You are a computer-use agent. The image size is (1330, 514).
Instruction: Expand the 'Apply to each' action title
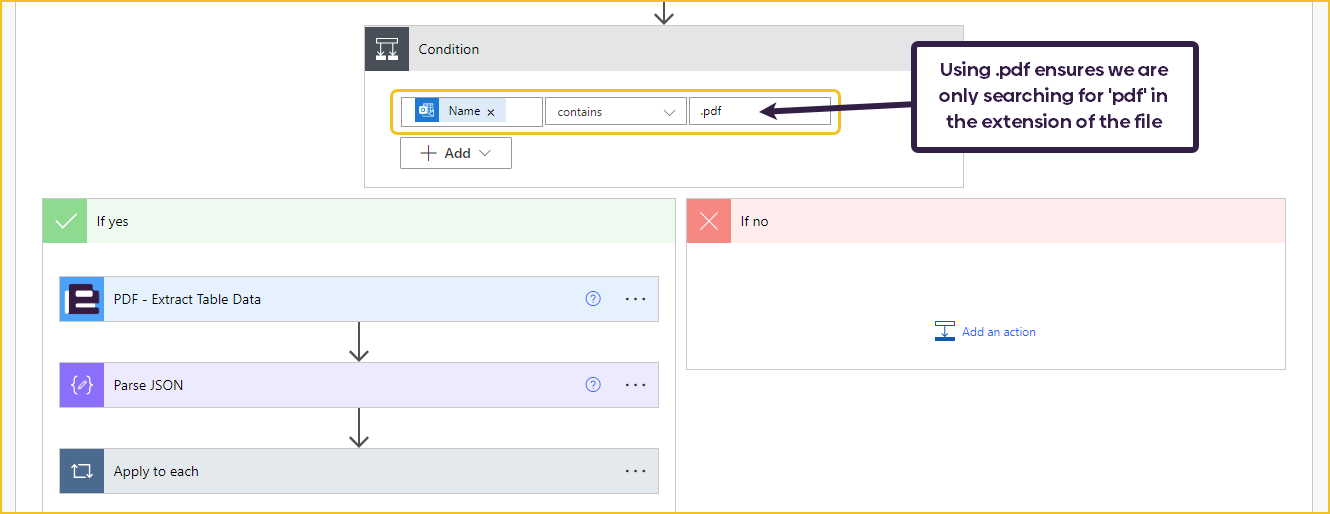pos(156,471)
